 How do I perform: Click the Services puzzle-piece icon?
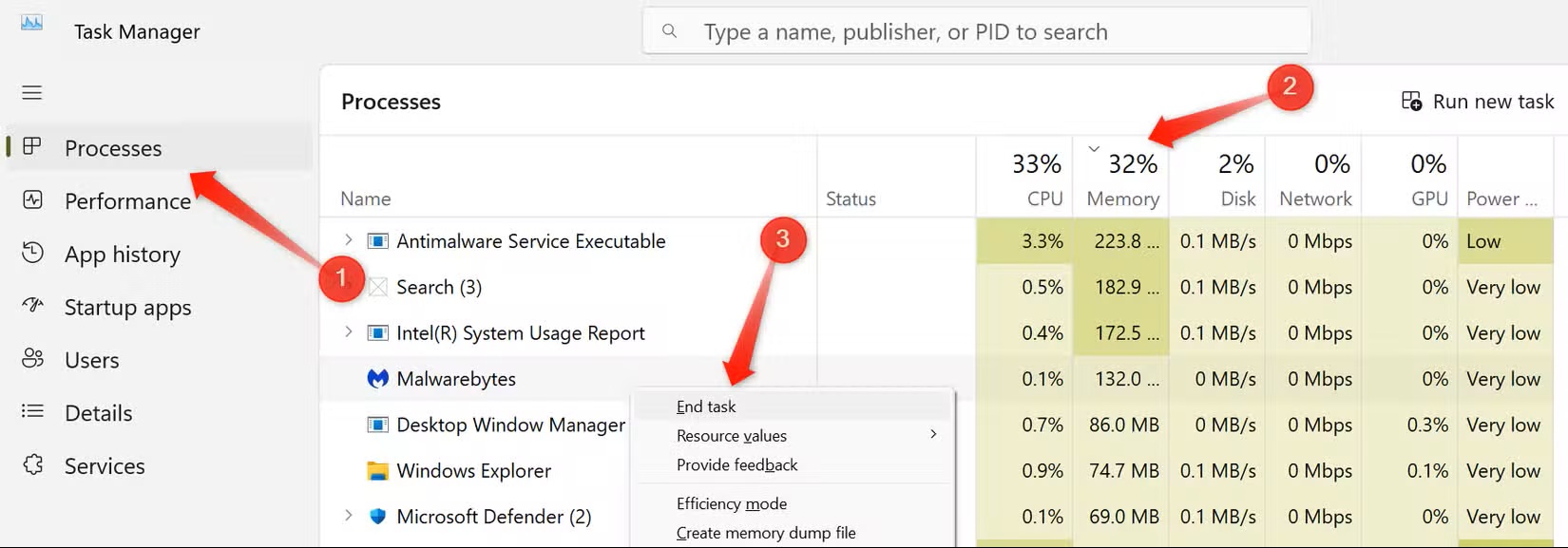pos(33,465)
